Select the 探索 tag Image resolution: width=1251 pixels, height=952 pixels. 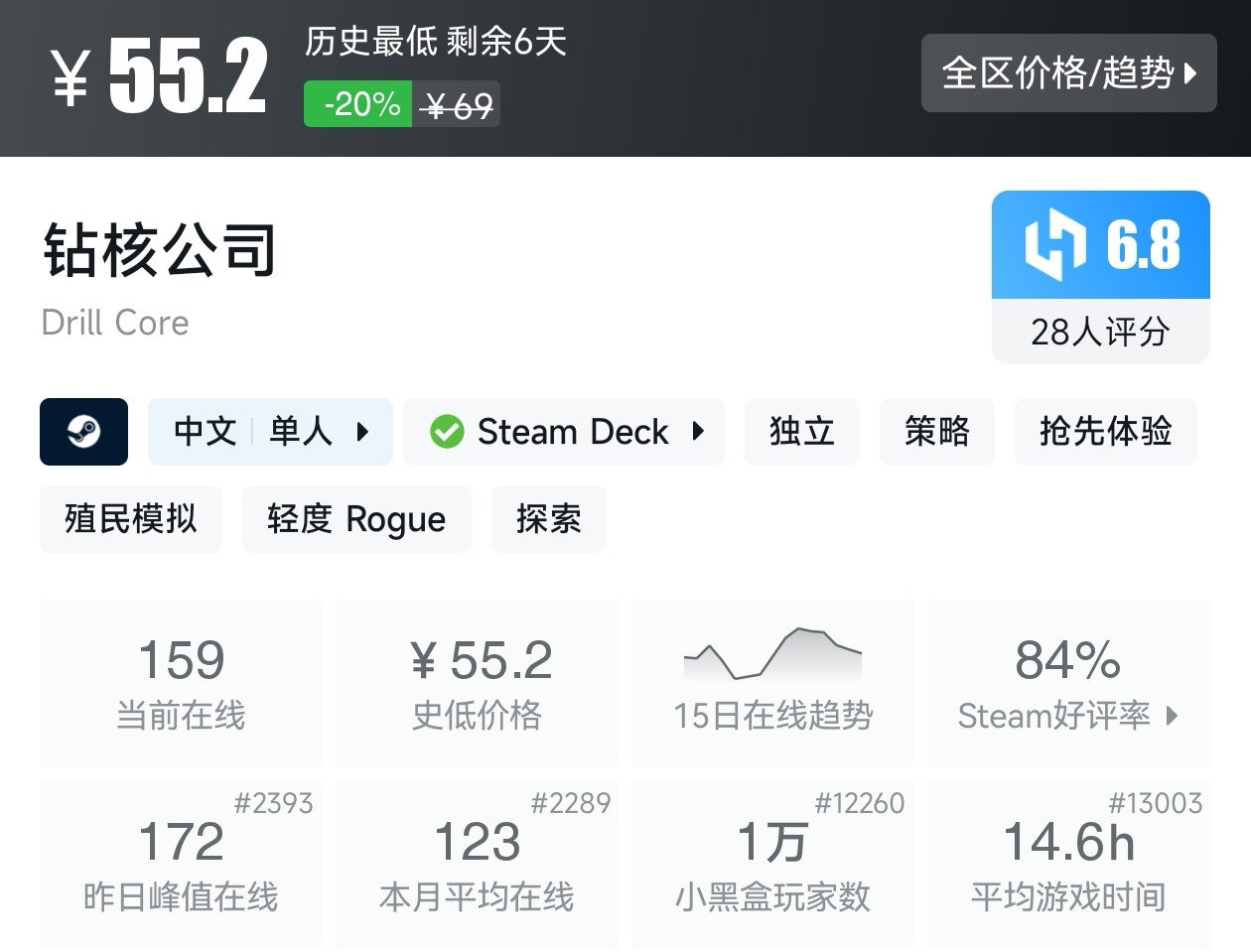(x=548, y=518)
